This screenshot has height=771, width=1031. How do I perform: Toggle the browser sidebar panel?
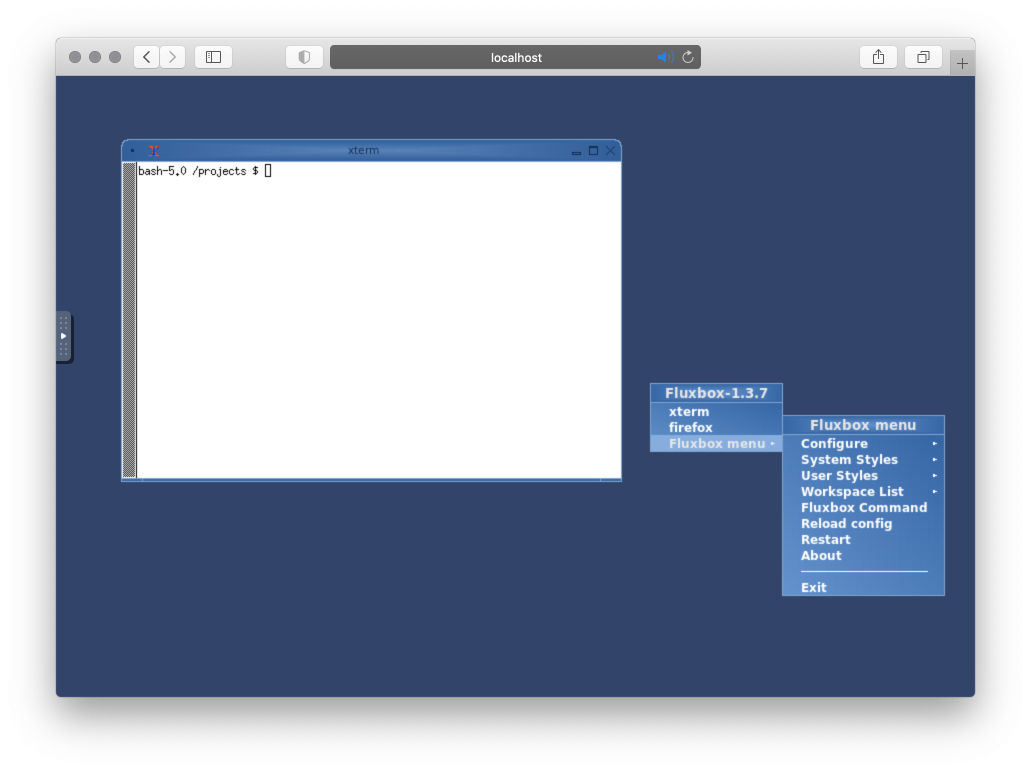coord(212,57)
